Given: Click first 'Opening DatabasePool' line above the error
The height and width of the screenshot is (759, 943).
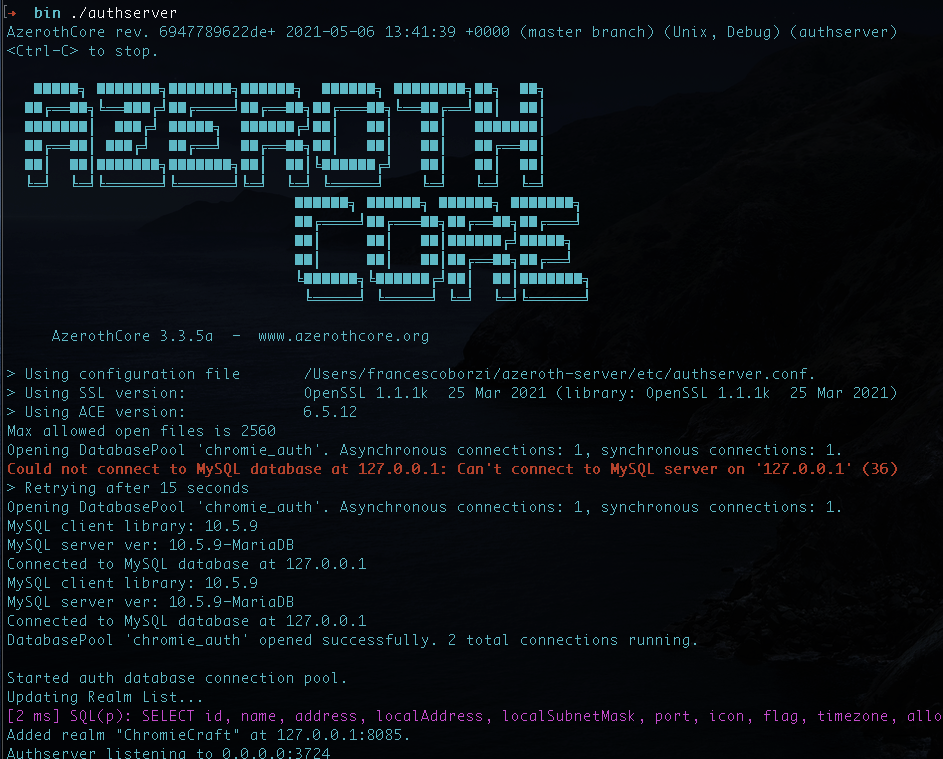Looking at the screenshot, I should (425, 450).
